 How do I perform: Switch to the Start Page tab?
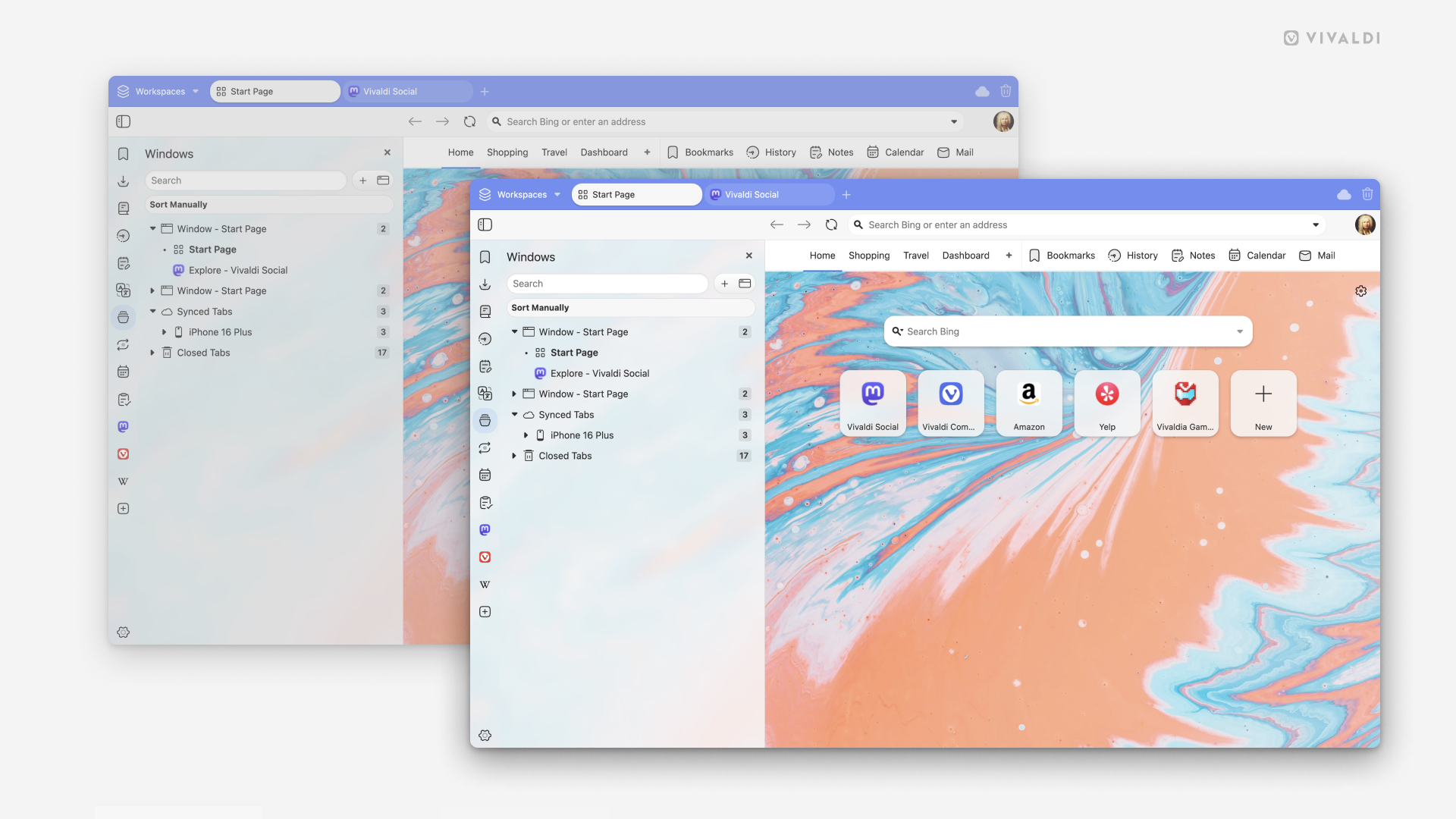tap(636, 194)
